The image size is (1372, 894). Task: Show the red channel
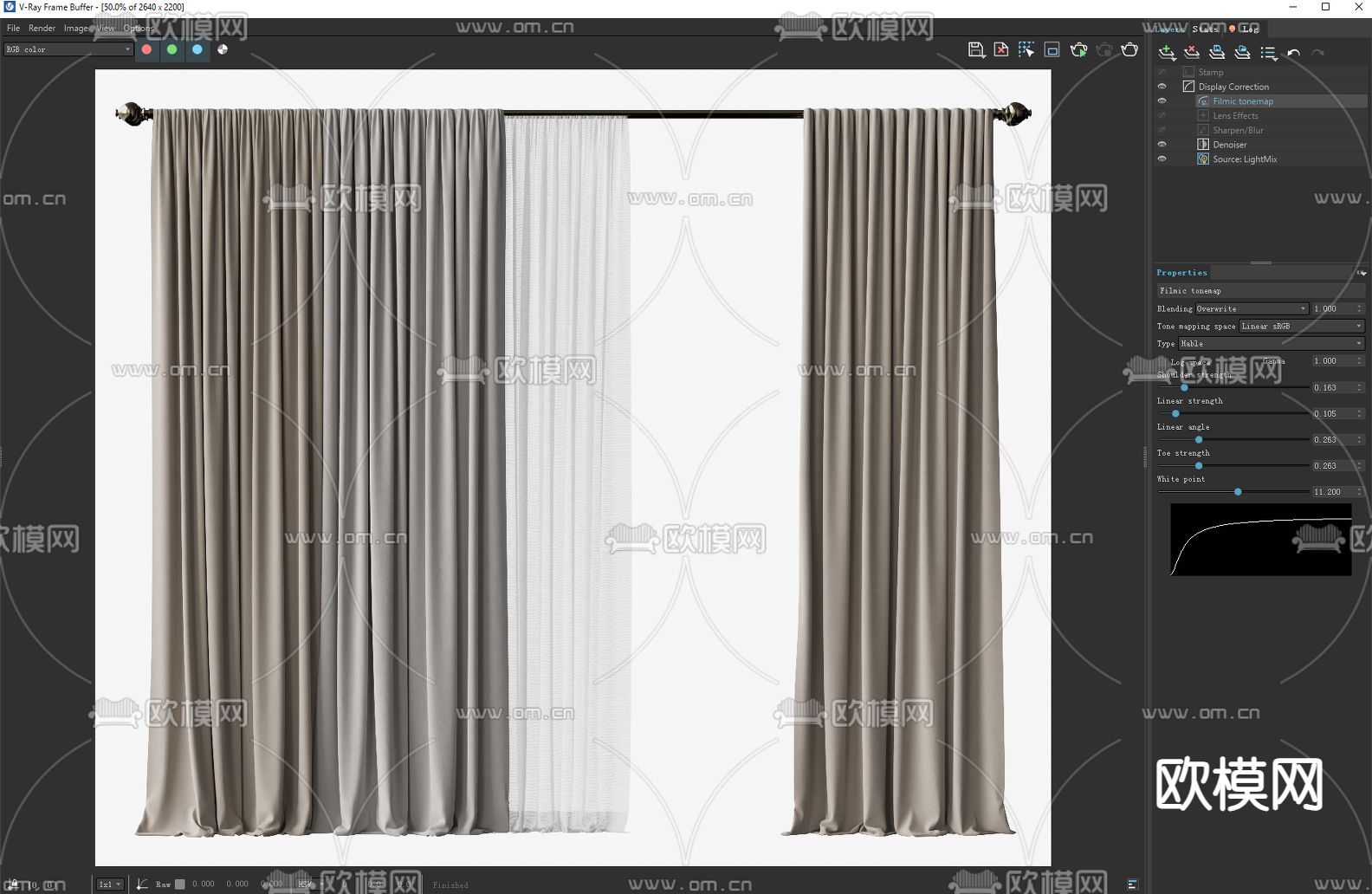click(x=146, y=49)
